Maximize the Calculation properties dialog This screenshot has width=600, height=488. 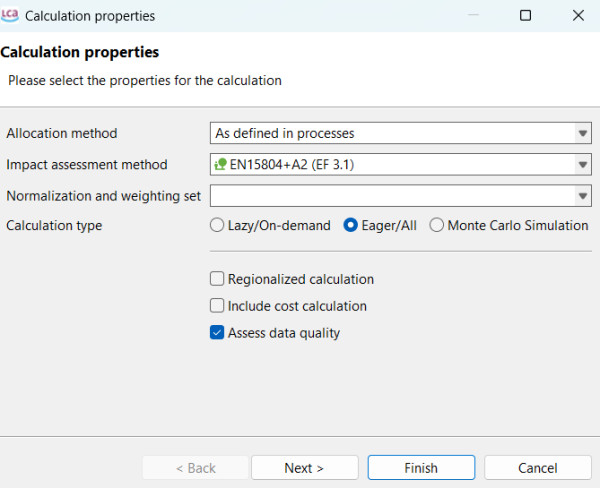point(526,16)
